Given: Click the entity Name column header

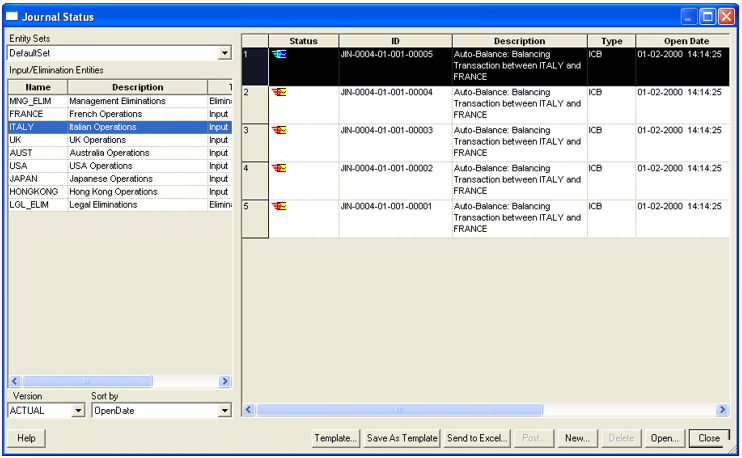Looking at the screenshot, I should tap(38, 87).
